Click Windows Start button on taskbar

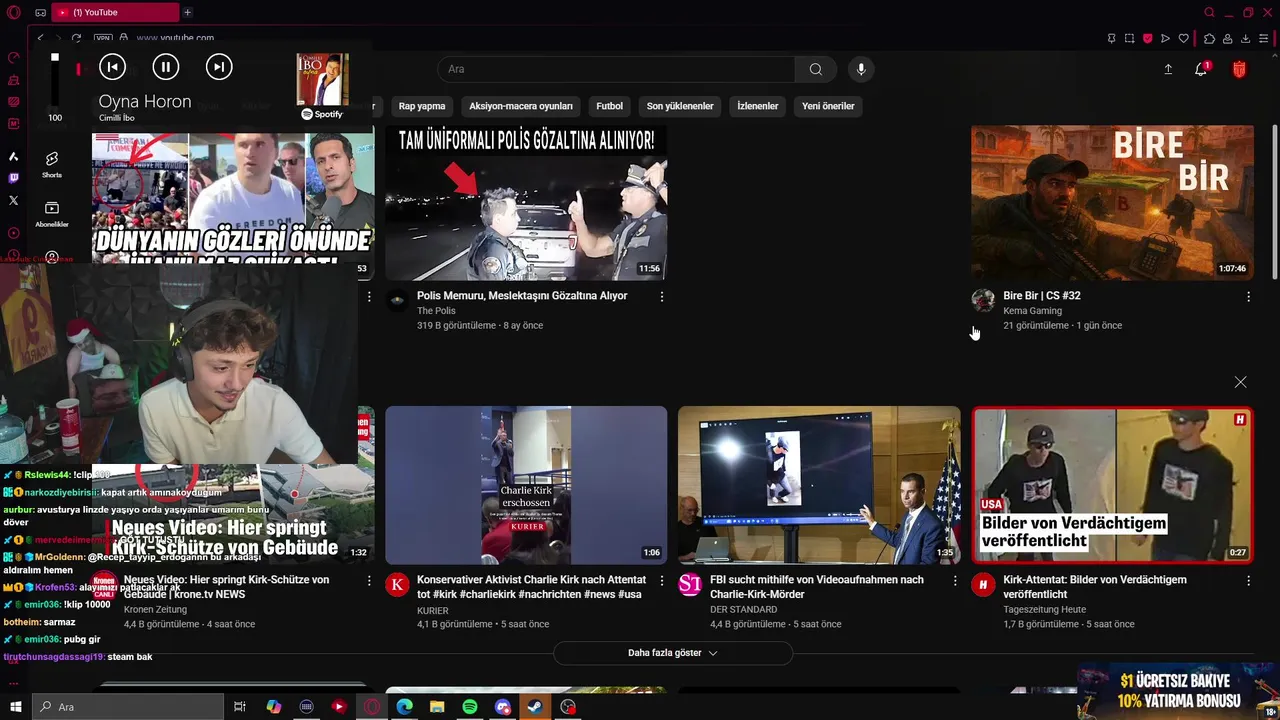16,707
